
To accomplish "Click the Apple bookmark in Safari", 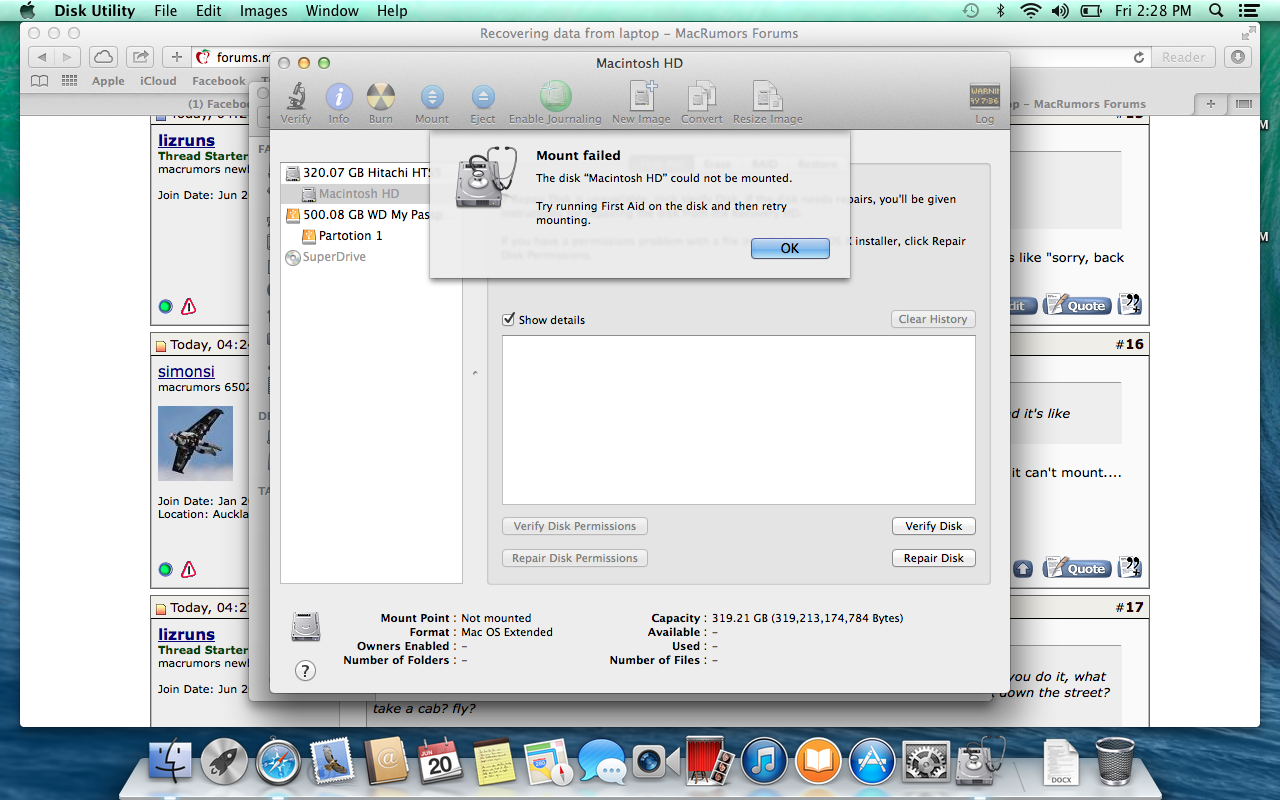I will coord(108,81).
